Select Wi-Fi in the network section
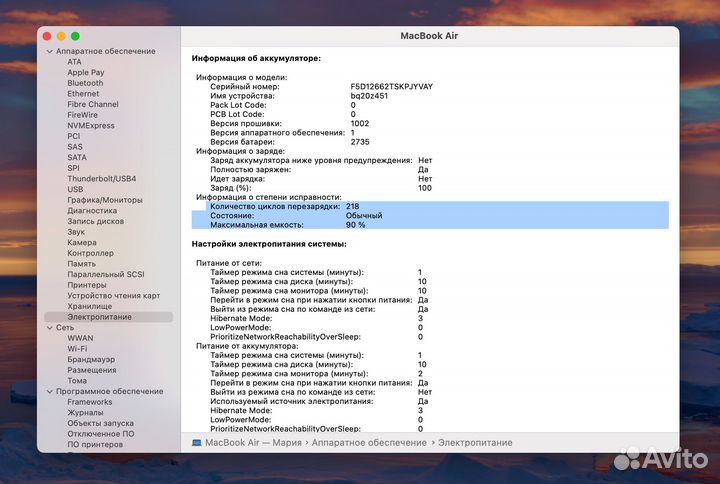 (77, 349)
